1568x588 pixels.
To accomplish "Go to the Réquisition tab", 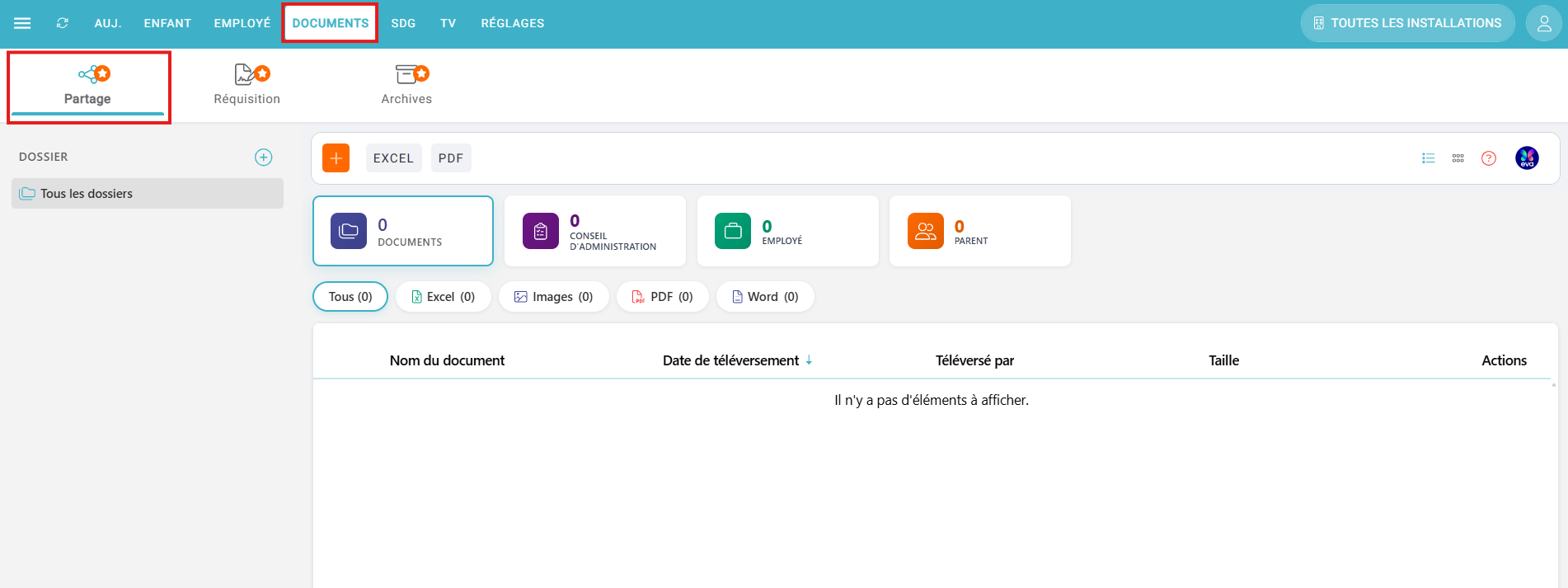I will 246,86.
